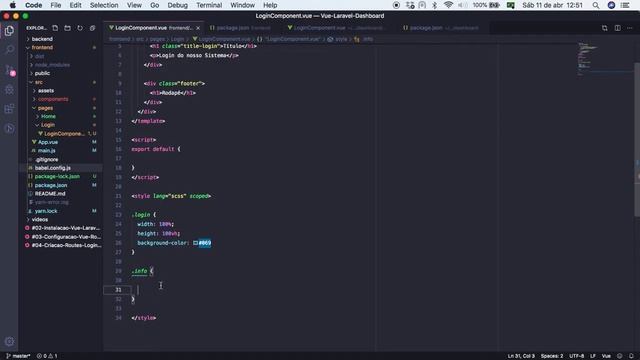Open yarn.lock in Explorer
The width and height of the screenshot is (640, 360).
46,211
